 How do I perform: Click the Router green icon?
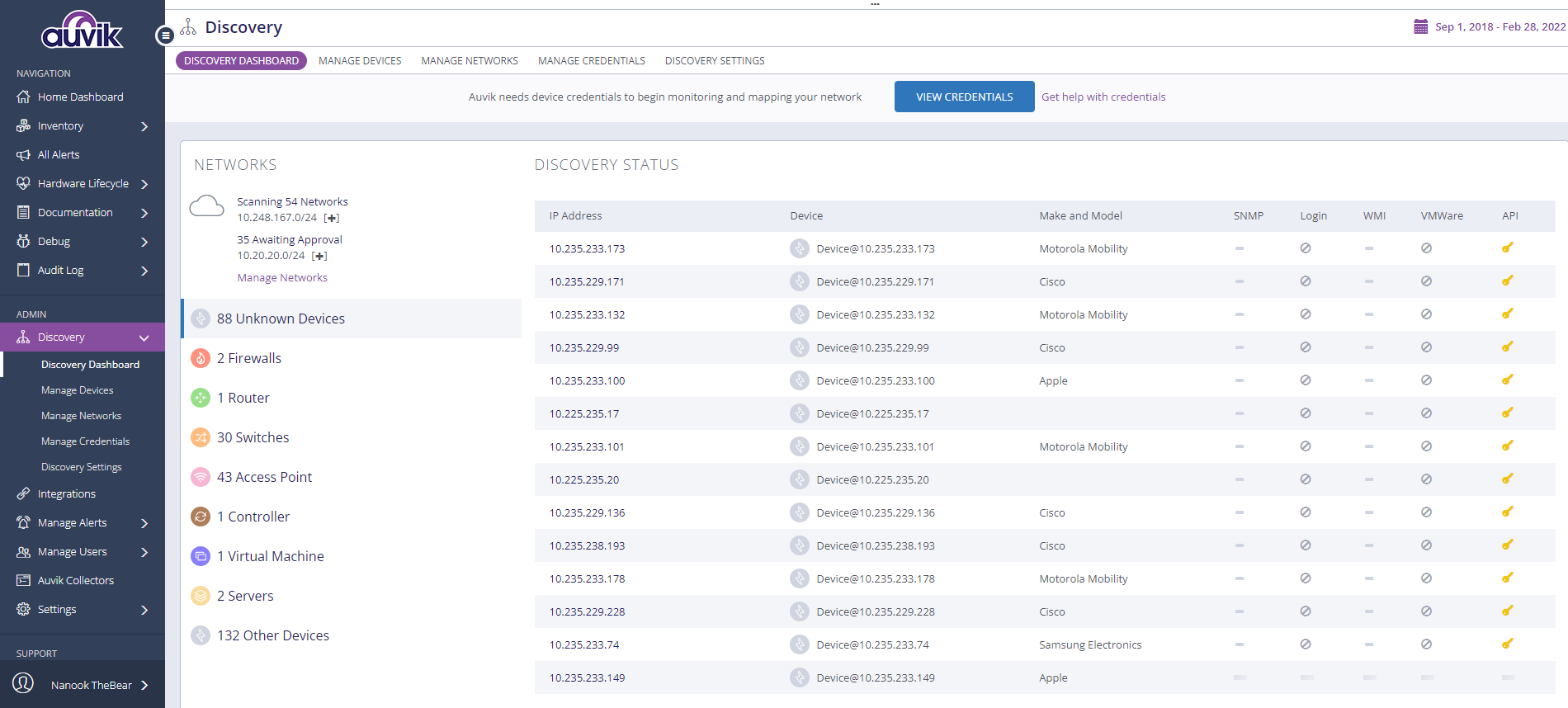201,398
